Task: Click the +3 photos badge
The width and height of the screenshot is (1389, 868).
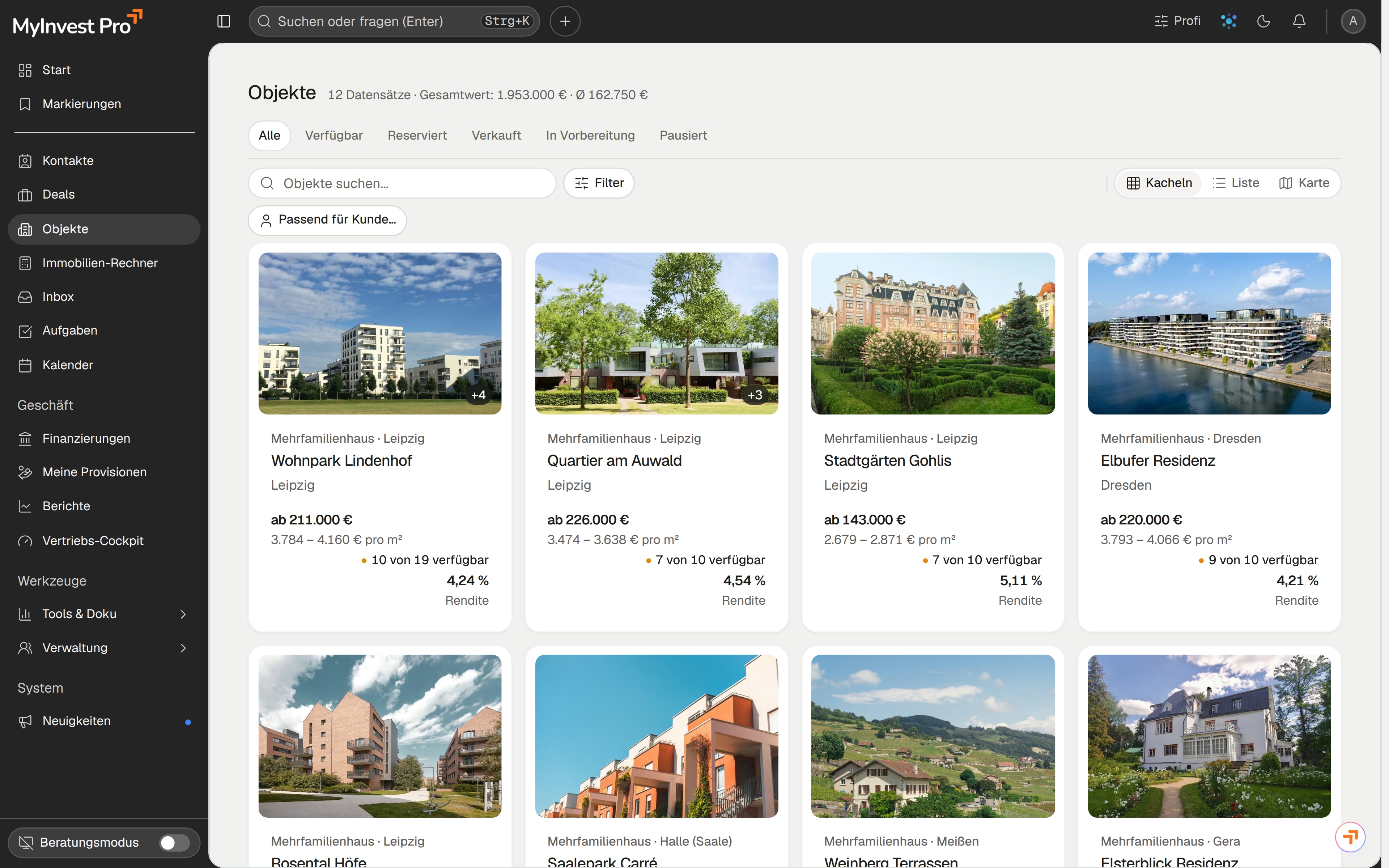Action: [x=755, y=395]
